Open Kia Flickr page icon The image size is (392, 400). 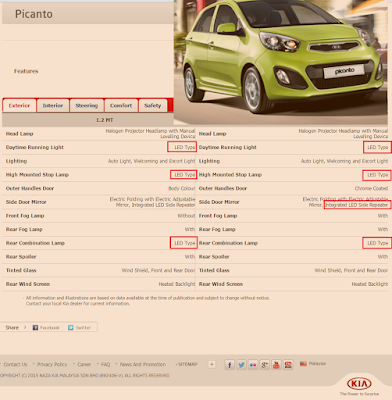[x=253, y=365]
